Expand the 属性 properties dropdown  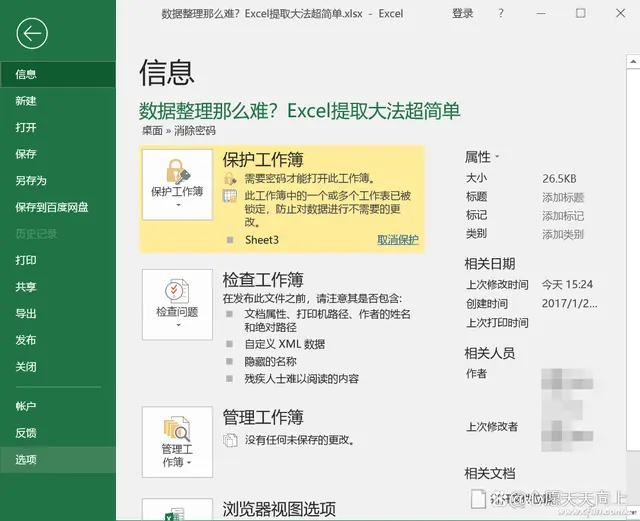[482, 157]
